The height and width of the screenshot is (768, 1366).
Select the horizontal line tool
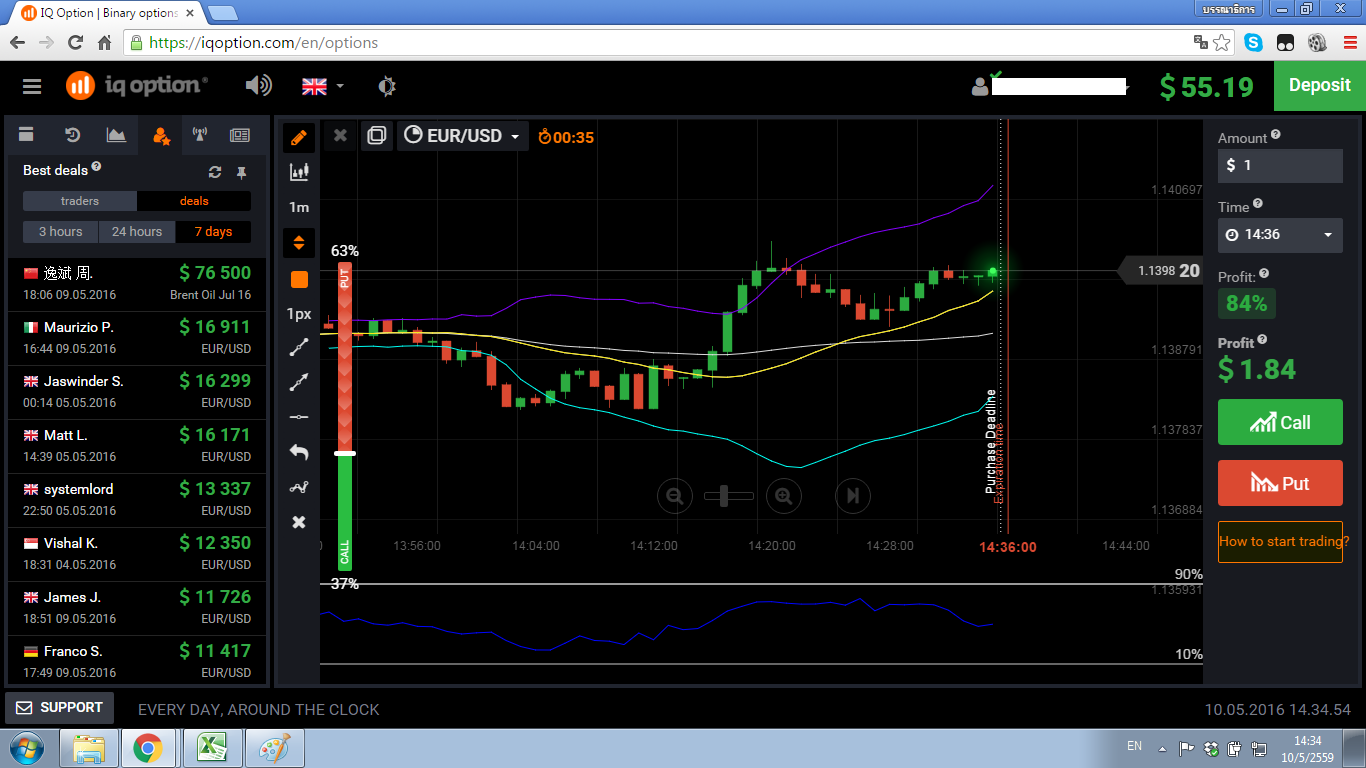click(298, 417)
